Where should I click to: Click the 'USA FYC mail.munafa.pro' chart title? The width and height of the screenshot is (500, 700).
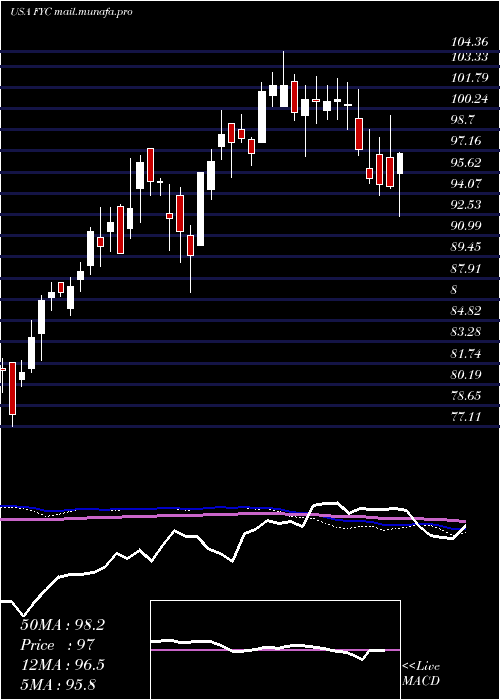pyautogui.click(x=71, y=12)
